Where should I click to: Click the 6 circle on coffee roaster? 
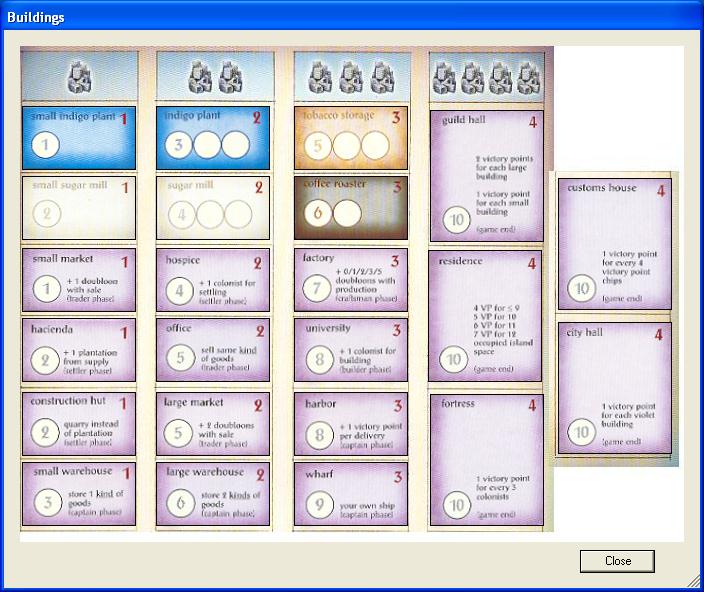click(x=318, y=213)
